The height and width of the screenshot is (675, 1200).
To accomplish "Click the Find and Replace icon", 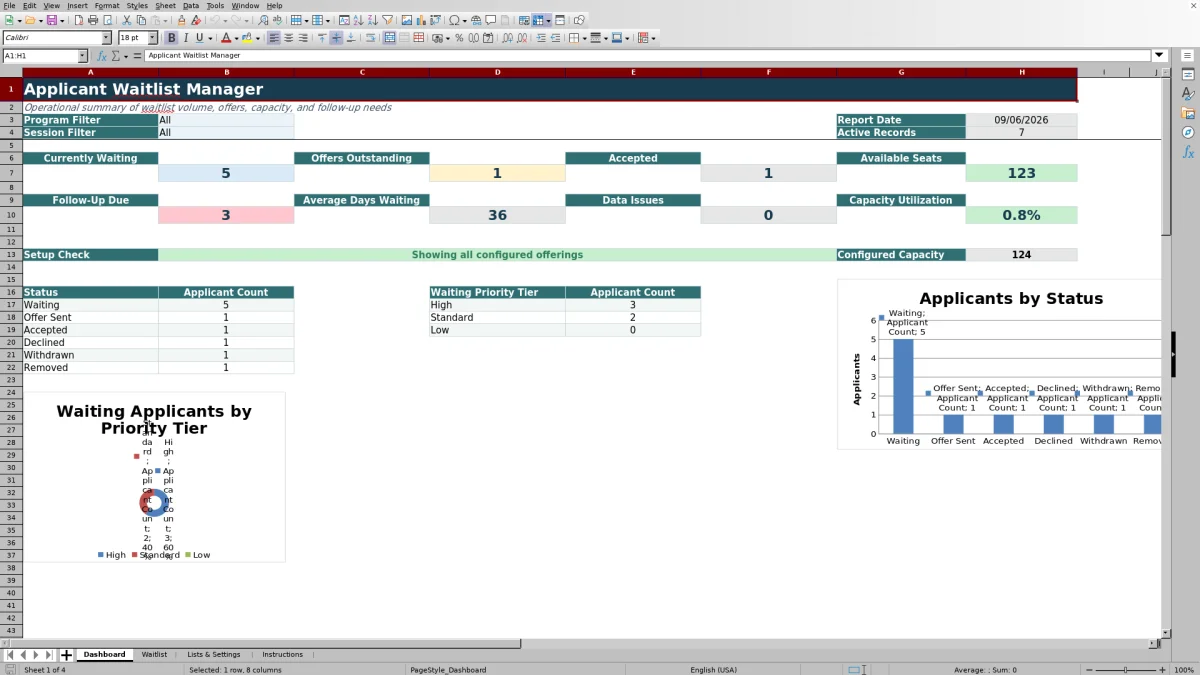I will [263, 20].
